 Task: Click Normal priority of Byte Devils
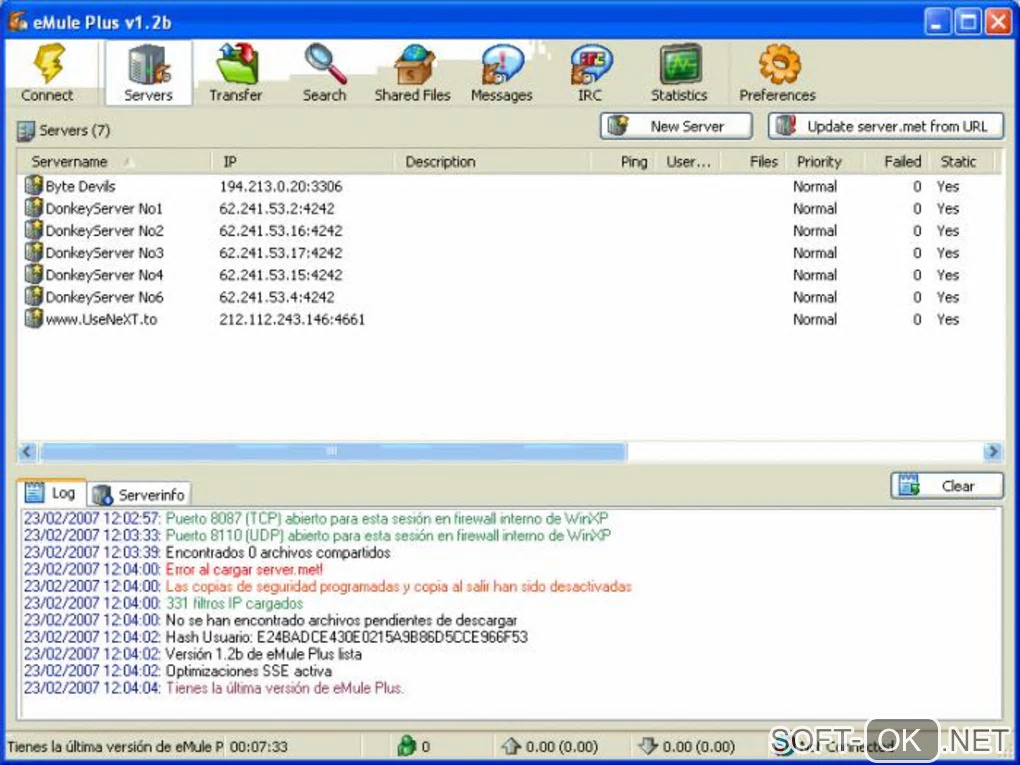coord(815,187)
